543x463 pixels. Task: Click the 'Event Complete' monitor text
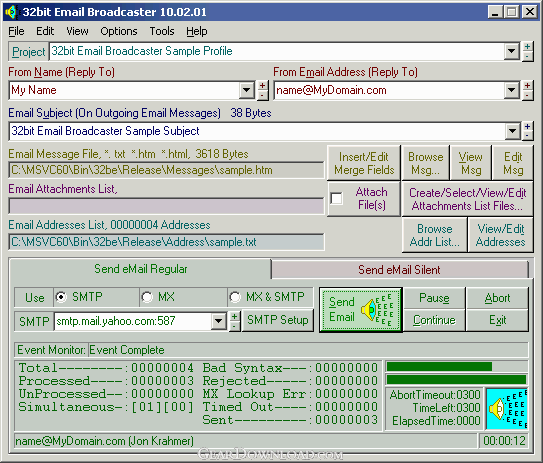[x=127, y=350]
